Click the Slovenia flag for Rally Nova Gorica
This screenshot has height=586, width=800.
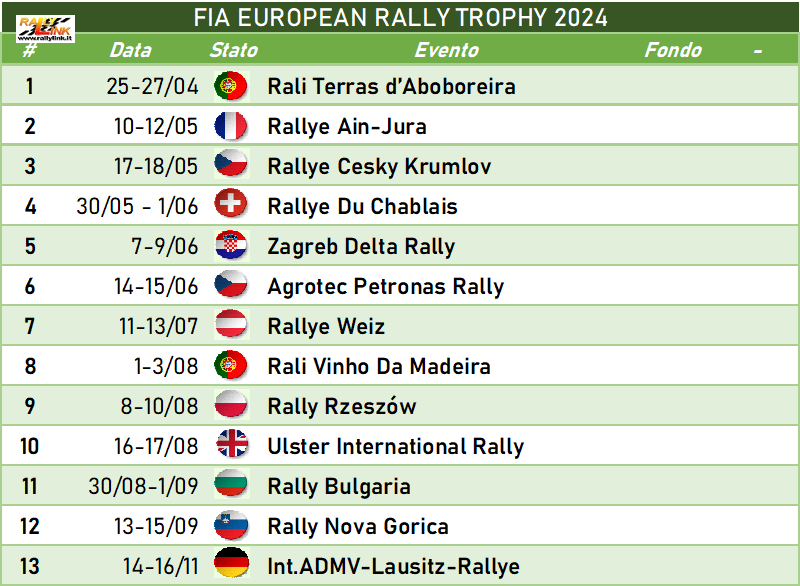pyautogui.click(x=231, y=525)
